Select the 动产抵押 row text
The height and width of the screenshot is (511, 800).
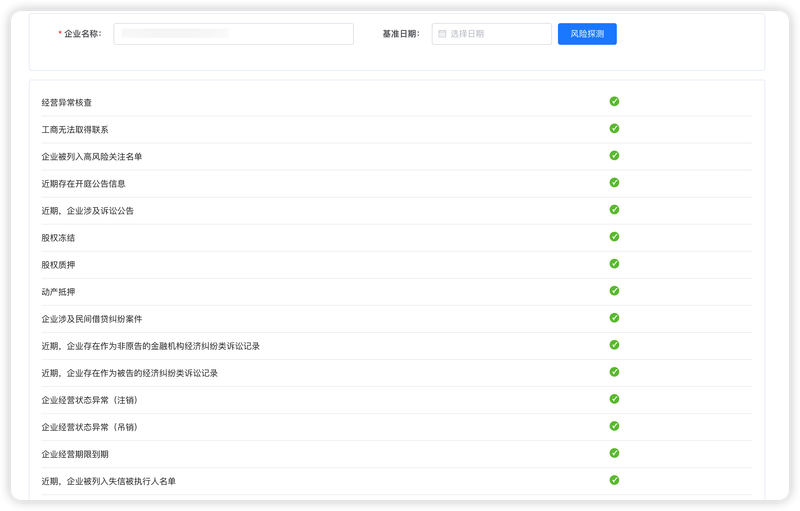(58, 292)
